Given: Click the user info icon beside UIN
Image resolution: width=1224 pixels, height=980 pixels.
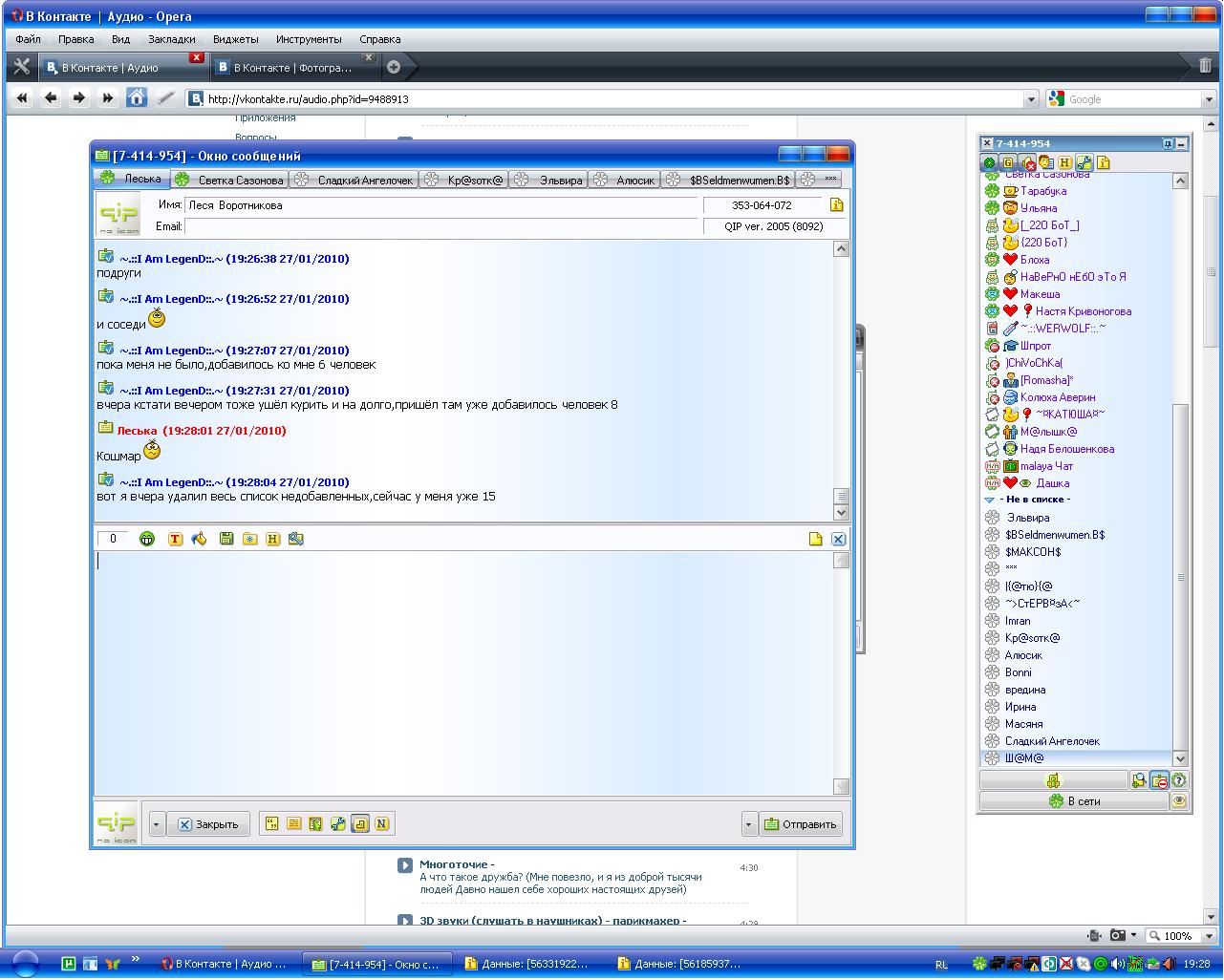Looking at the screenshot, I should [x=836, y=205].
